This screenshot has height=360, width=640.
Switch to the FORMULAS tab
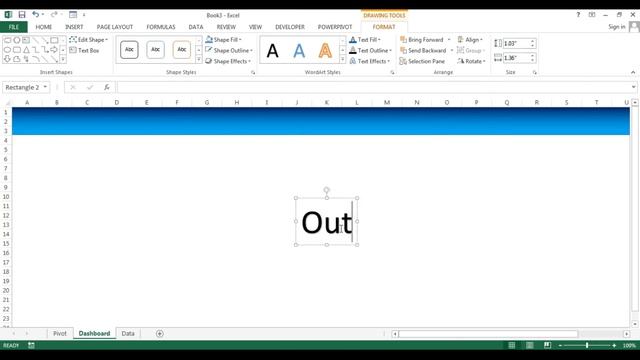coord(161,27)
